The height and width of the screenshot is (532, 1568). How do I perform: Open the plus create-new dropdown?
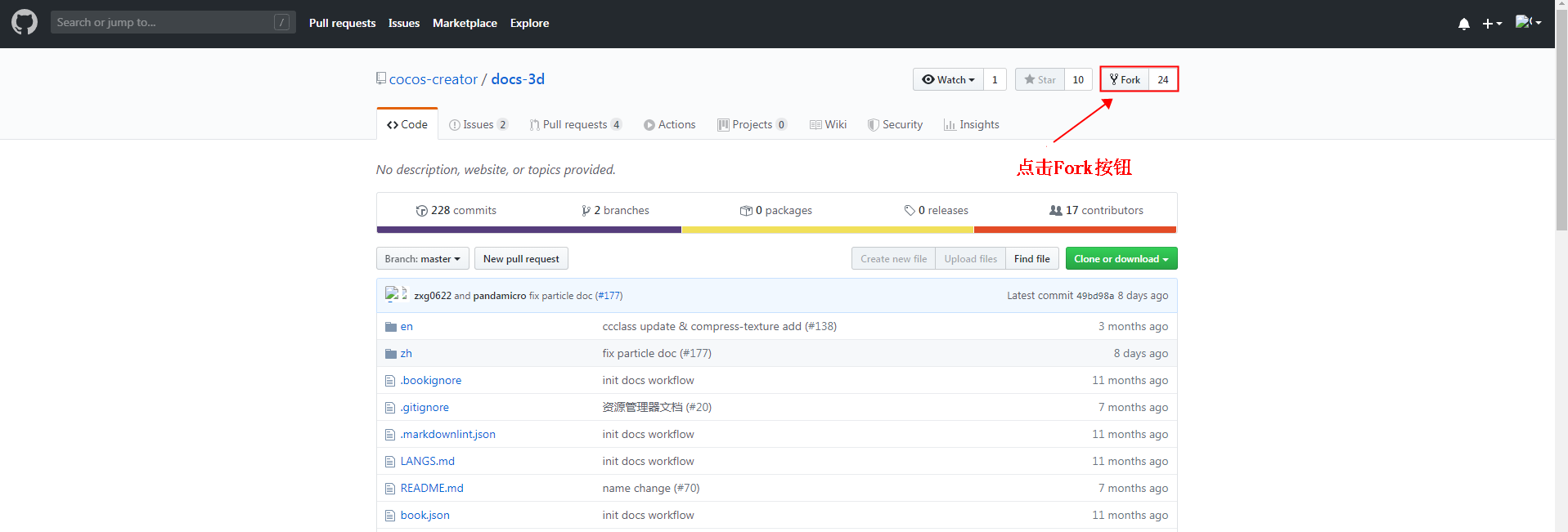[x=1492, y=24]
